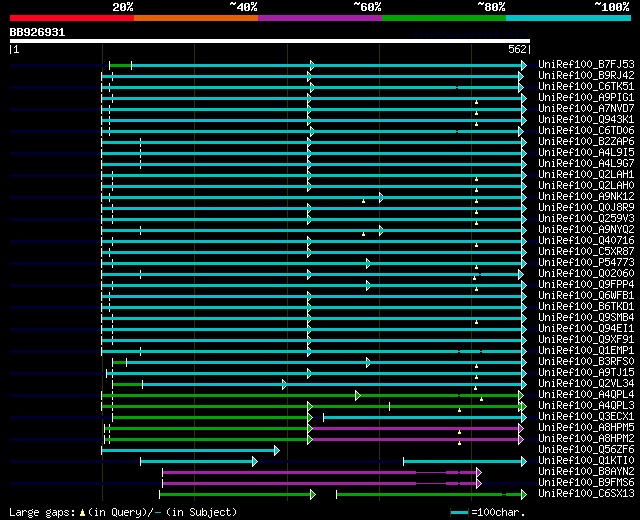The image size is (640, 520).
Task: Click hit name UniRef100_Q943K1
Action: tap(586, 120)
